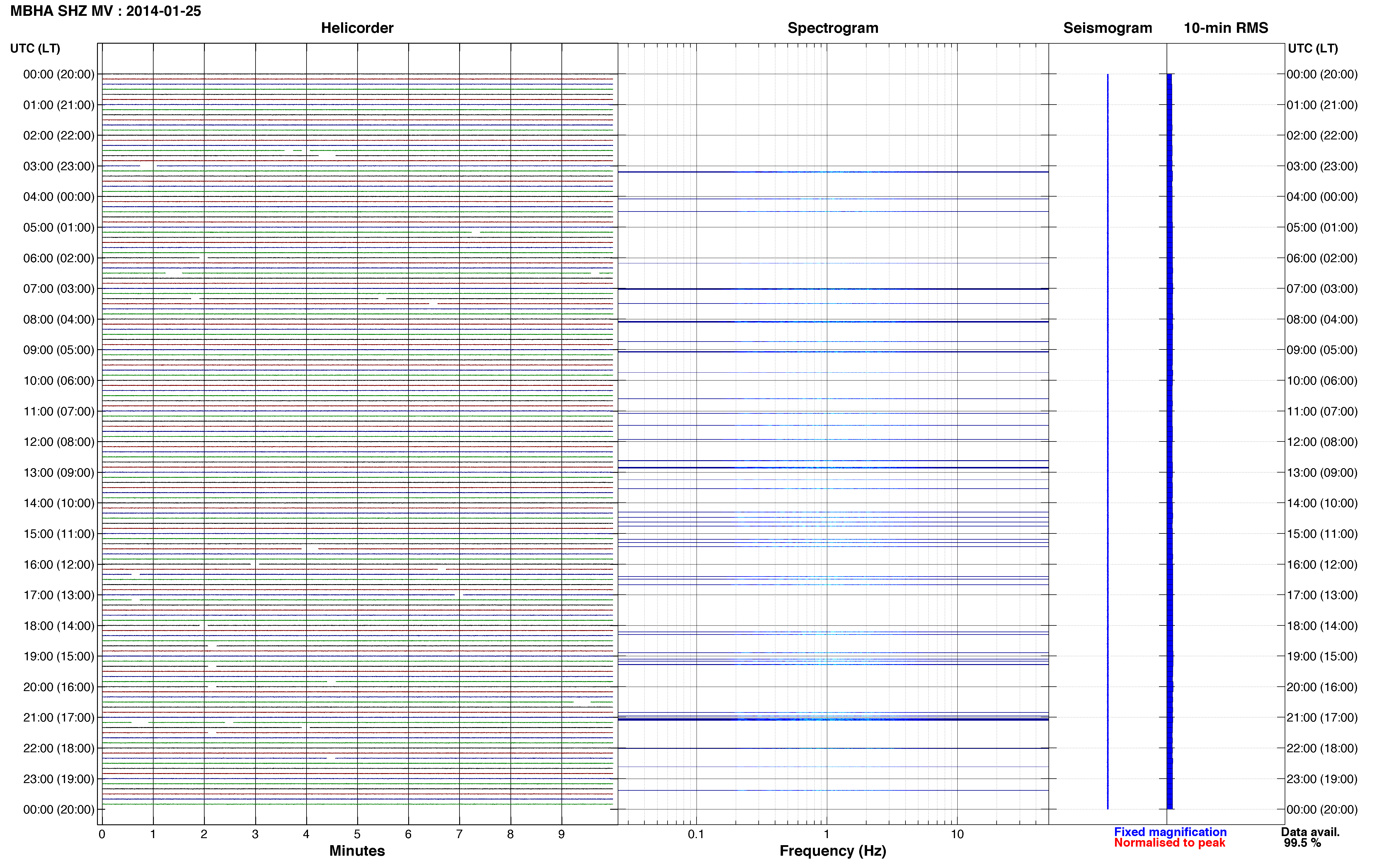Select the '0.1' frequency tick label
The width and height of the screenshot is (1389, 868).
point(696,834)
